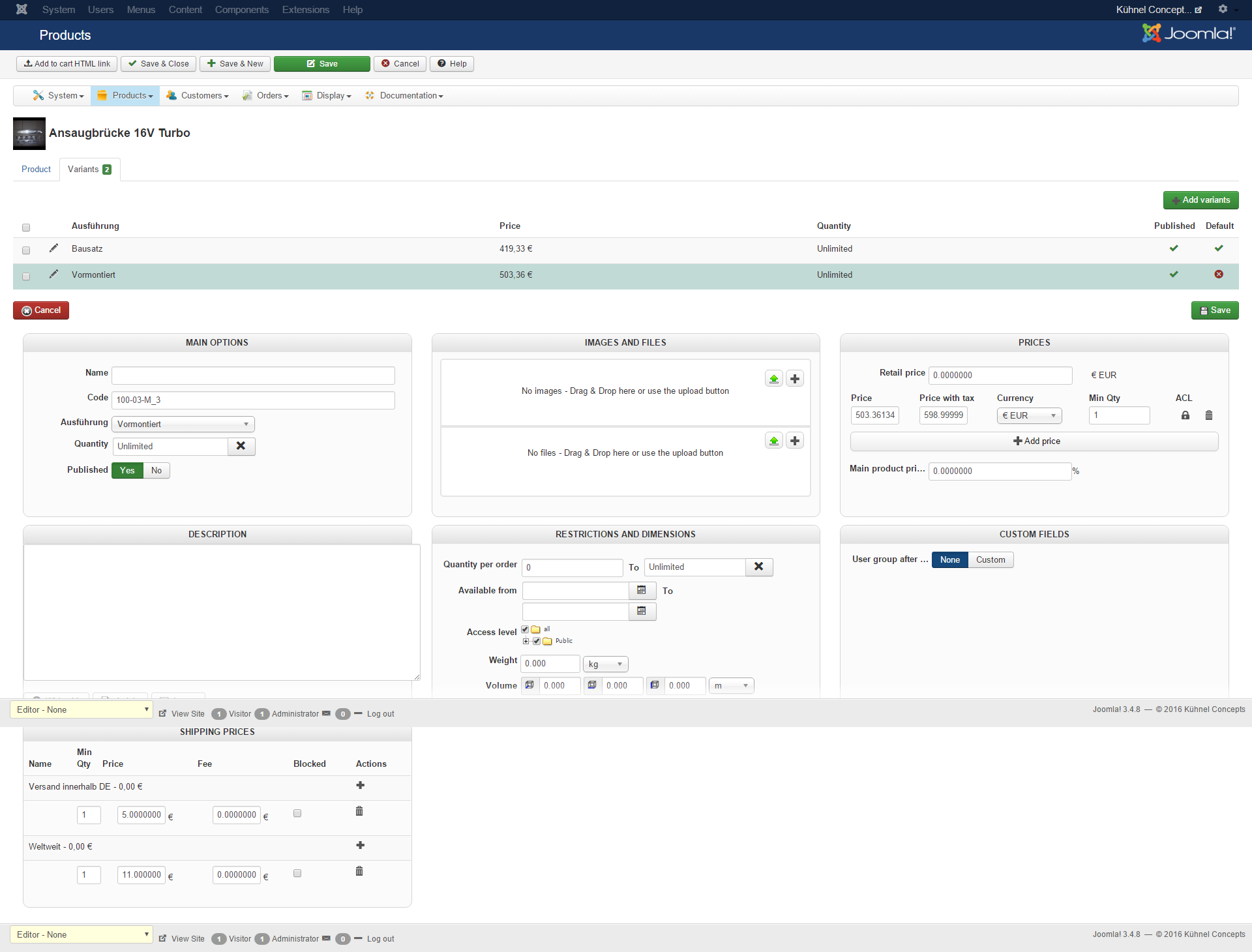Toggle Blocked checkbox for Versand innerhalb DE
The width and height of the screenshot is (1252, 952).
click(x=297, y=814)
